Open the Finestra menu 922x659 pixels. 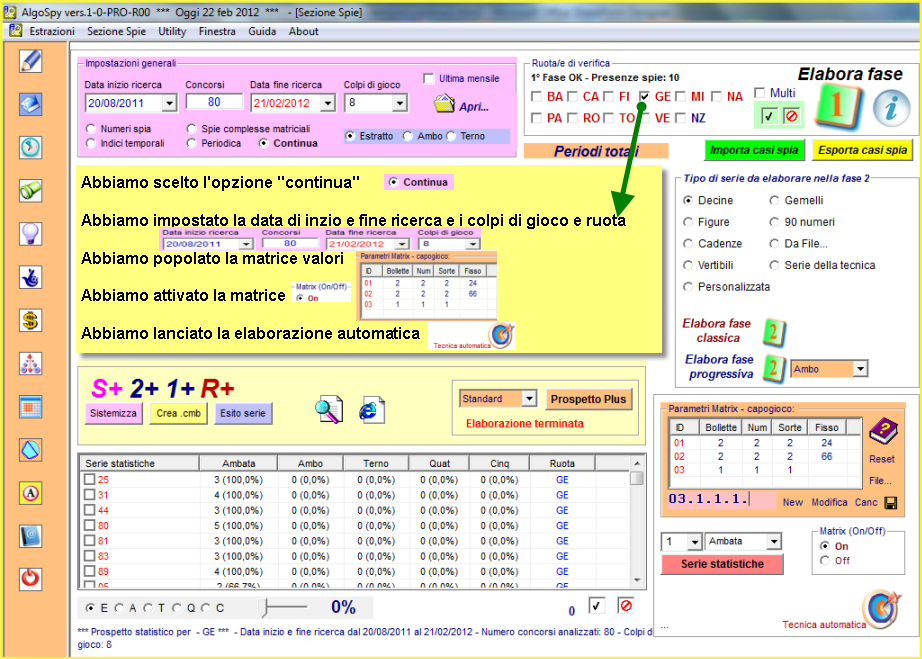217,32
